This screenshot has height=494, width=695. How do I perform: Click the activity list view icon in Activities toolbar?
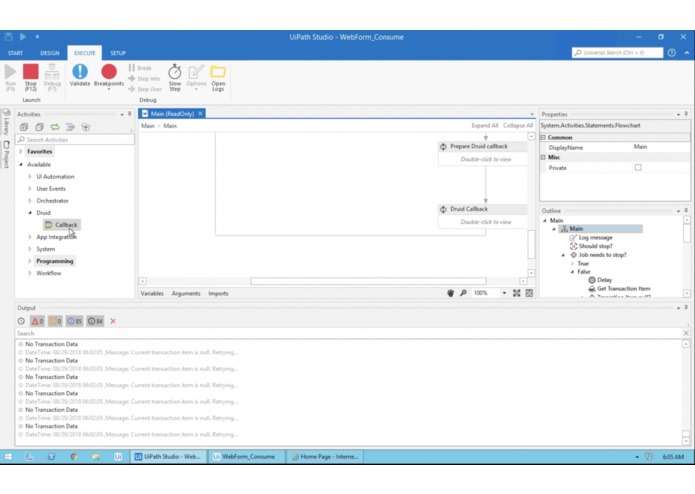coord(70,127)
